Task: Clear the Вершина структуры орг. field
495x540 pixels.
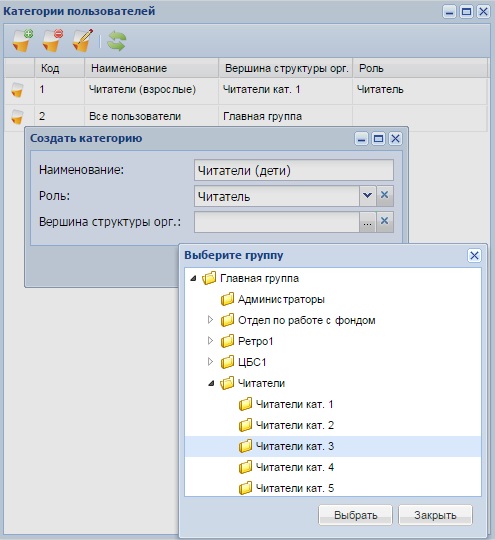Action: [x=384, y=222]
